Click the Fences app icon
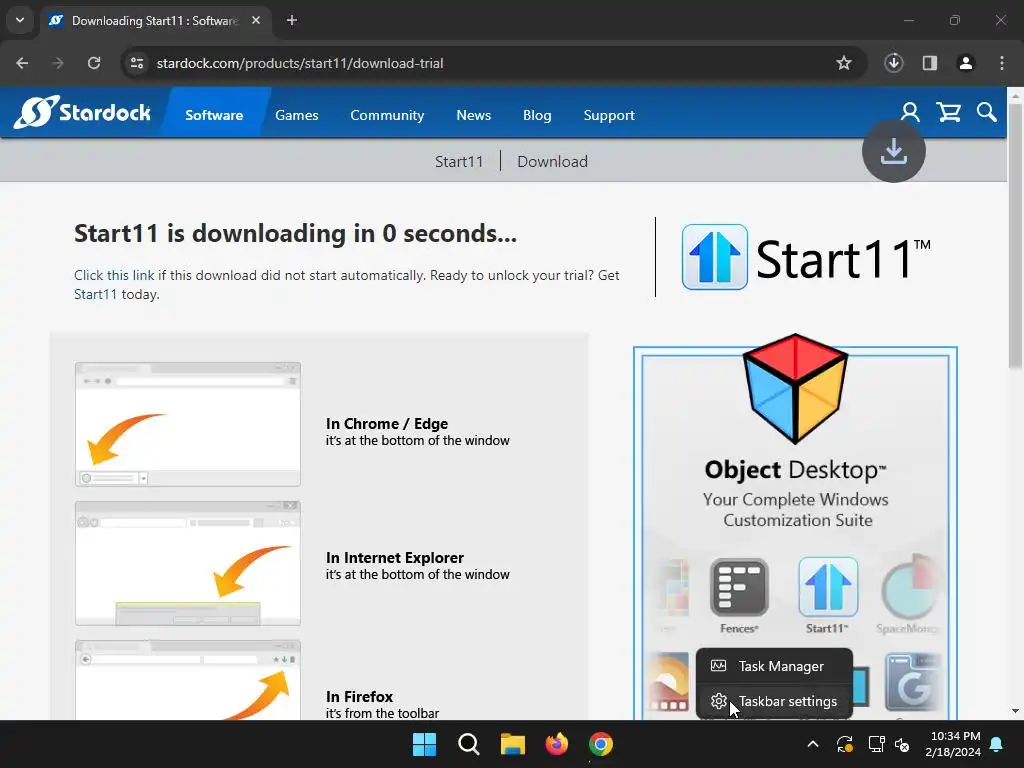This screenshot has height=768, width=1024. pyautogui.click(x=739, y=588)
